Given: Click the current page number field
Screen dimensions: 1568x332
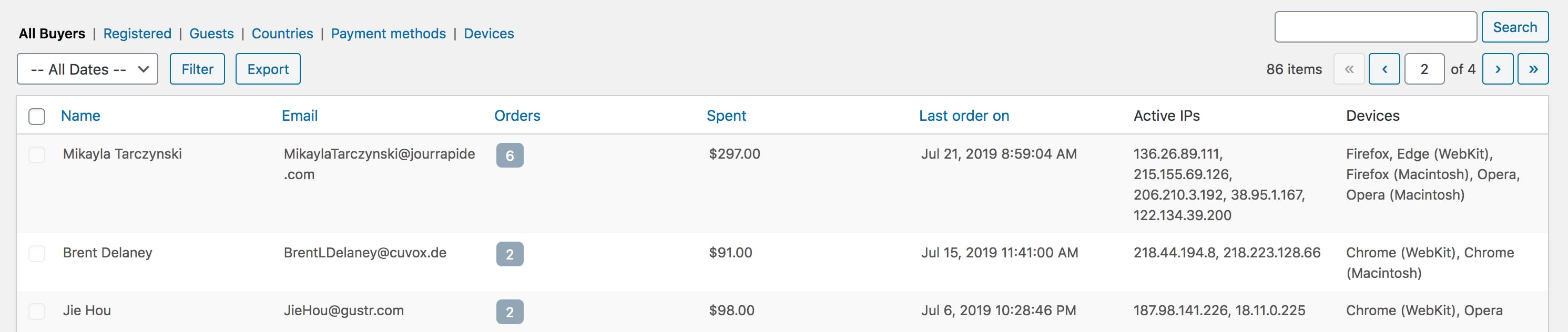Looking at the screenshot, I should point(1424,69).
